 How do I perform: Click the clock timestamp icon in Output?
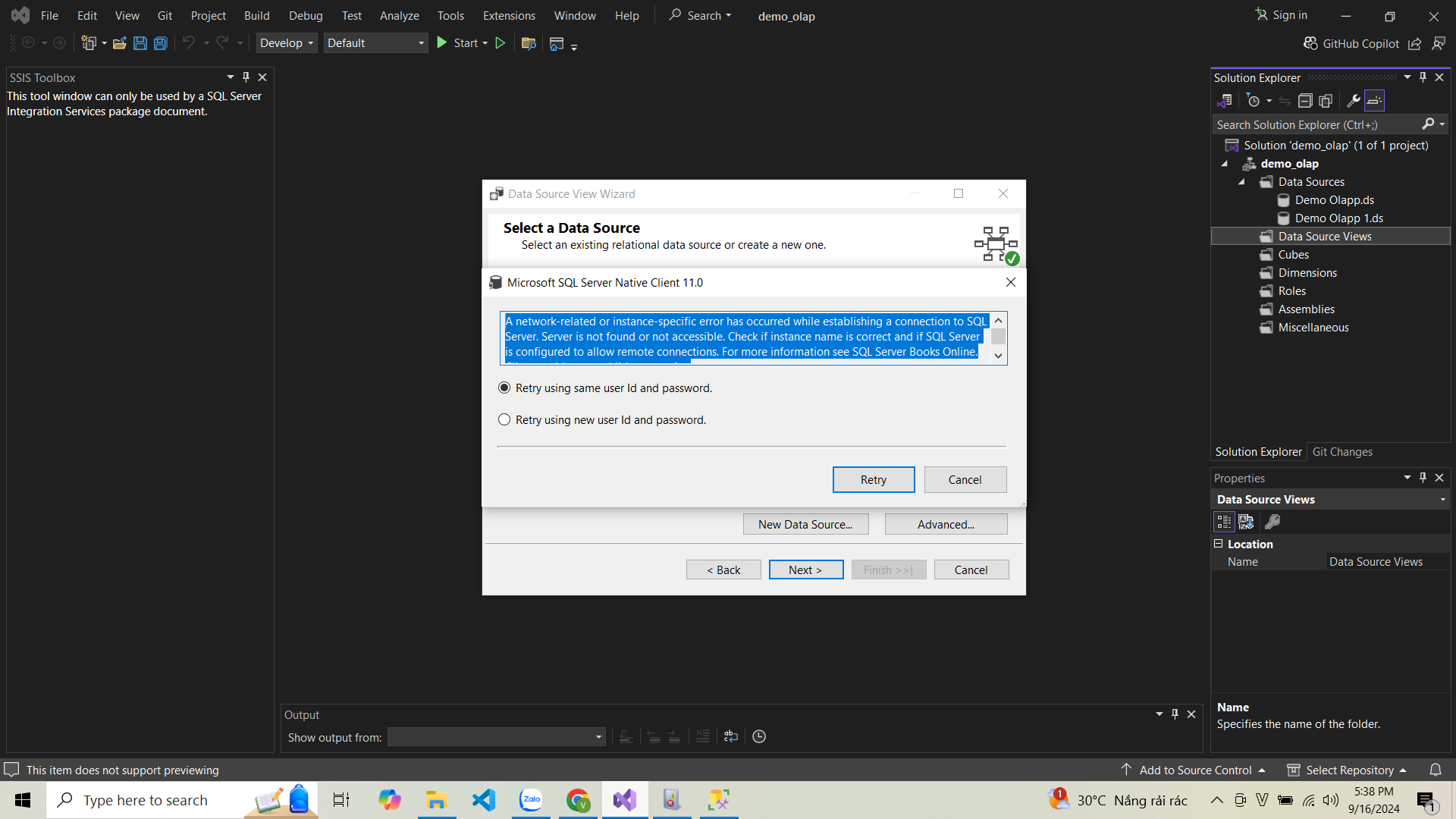click(x=759, y=736)
